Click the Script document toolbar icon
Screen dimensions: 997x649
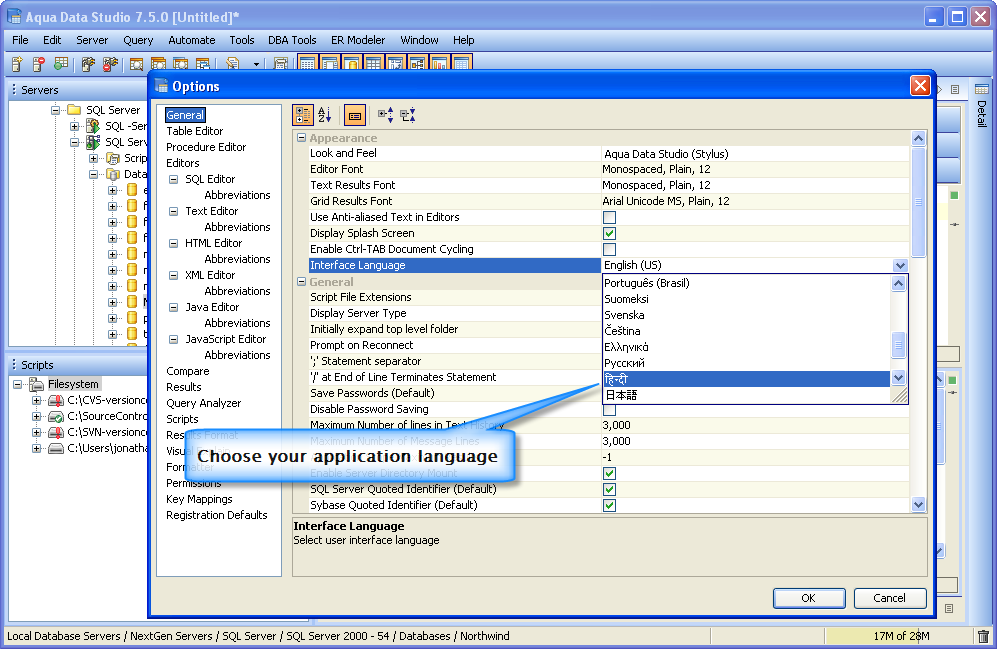click(233, 64)
